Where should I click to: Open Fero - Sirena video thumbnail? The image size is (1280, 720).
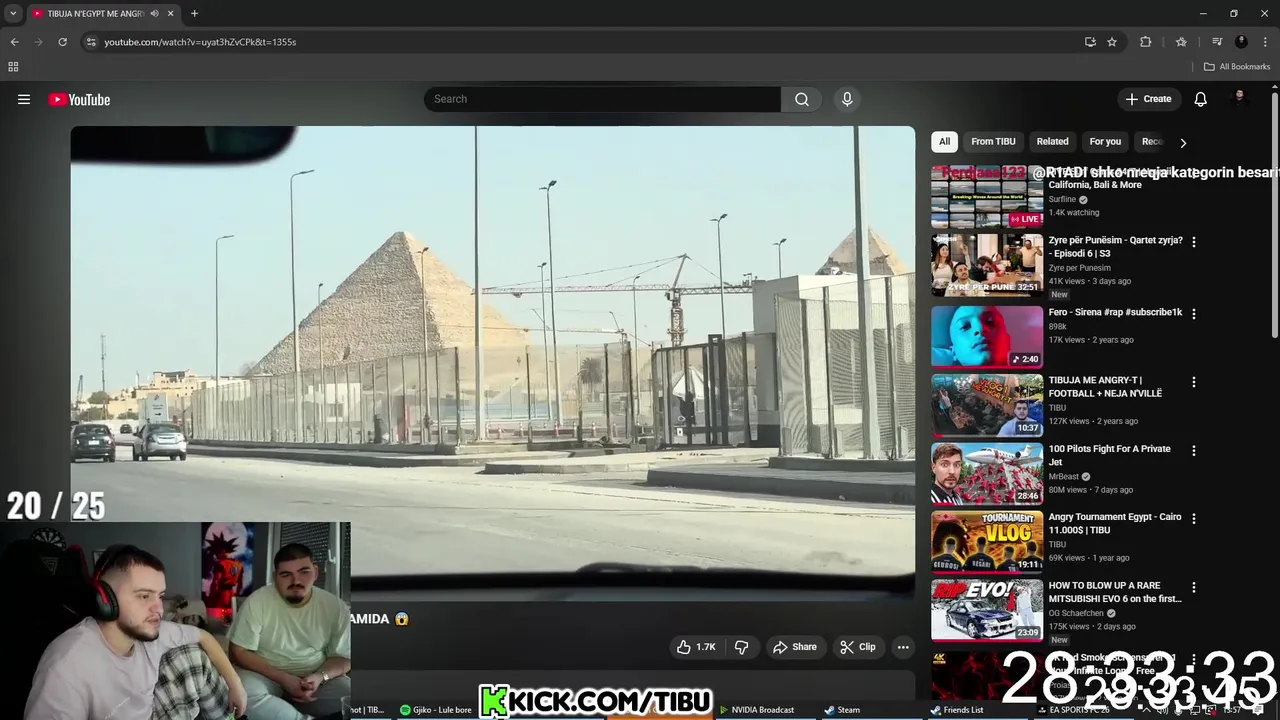(987, 337)
